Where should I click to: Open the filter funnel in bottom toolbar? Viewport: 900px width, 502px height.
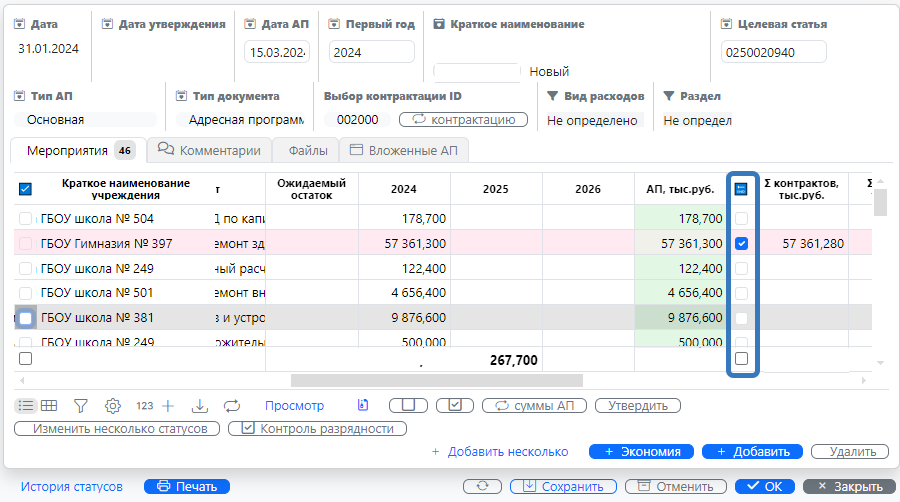pos(81,405)
